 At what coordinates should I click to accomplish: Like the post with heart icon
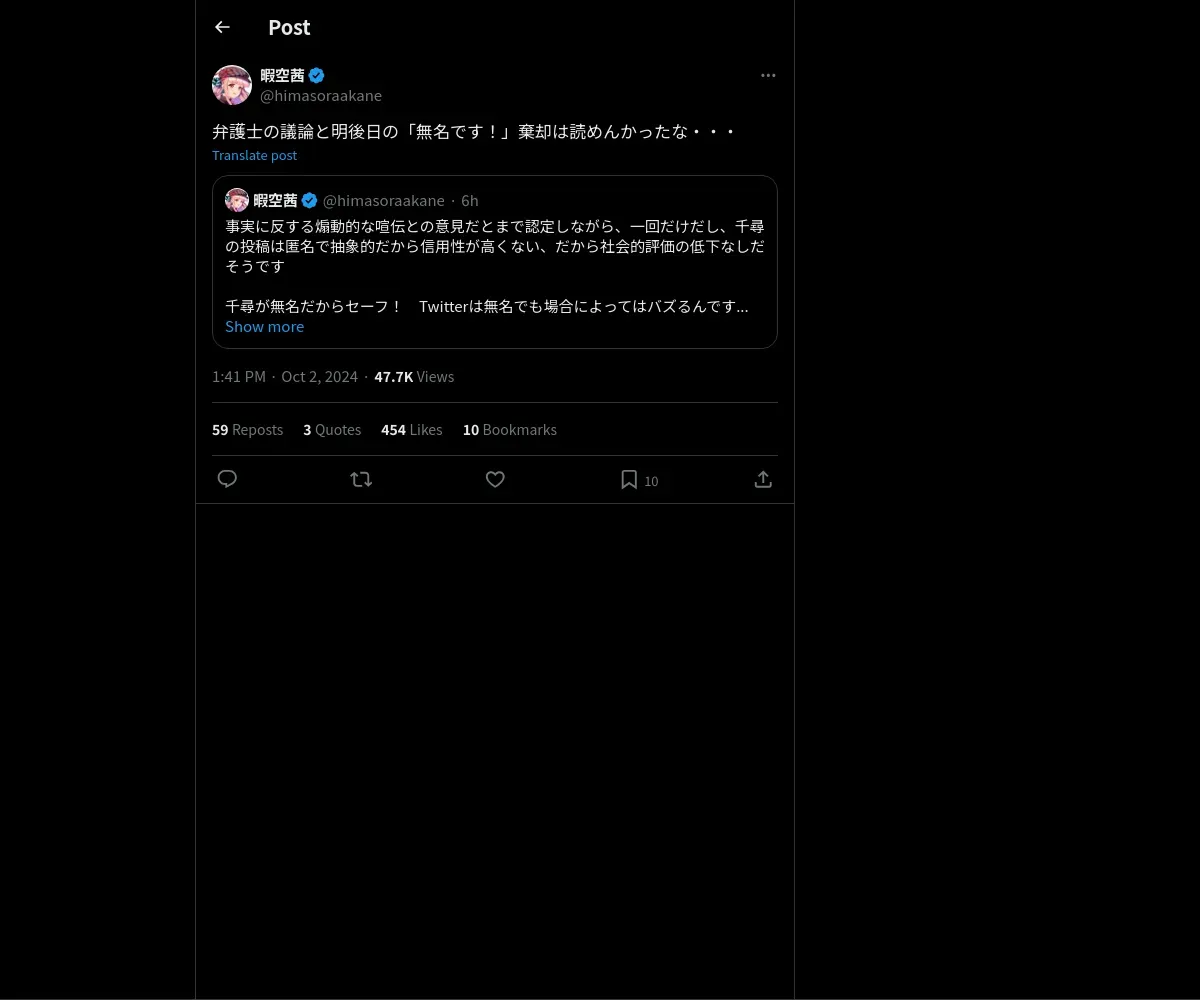click(495, 479)
